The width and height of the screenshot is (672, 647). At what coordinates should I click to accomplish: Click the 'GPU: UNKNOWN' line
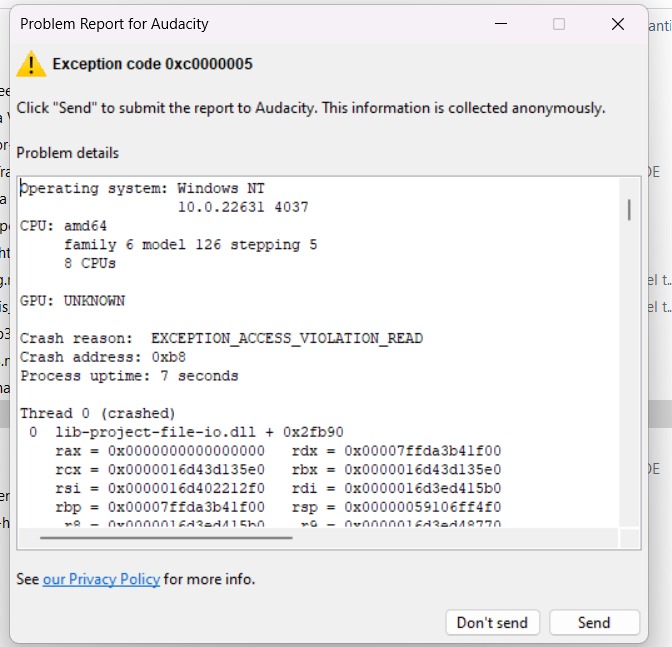coord(72,301)
